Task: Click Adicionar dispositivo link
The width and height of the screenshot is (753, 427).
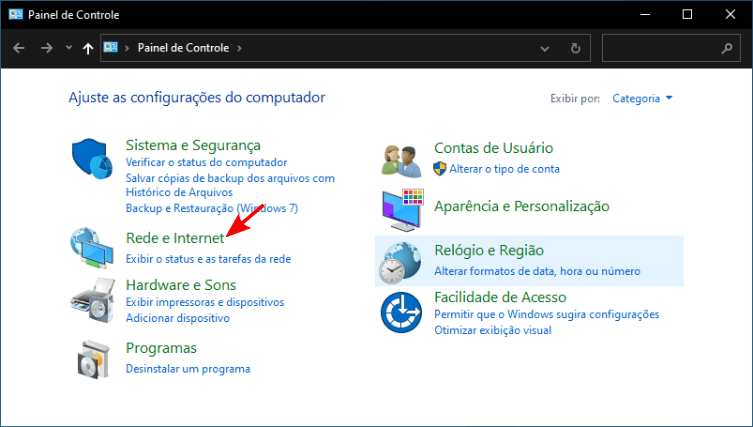Action: click(x=178, y=318)
